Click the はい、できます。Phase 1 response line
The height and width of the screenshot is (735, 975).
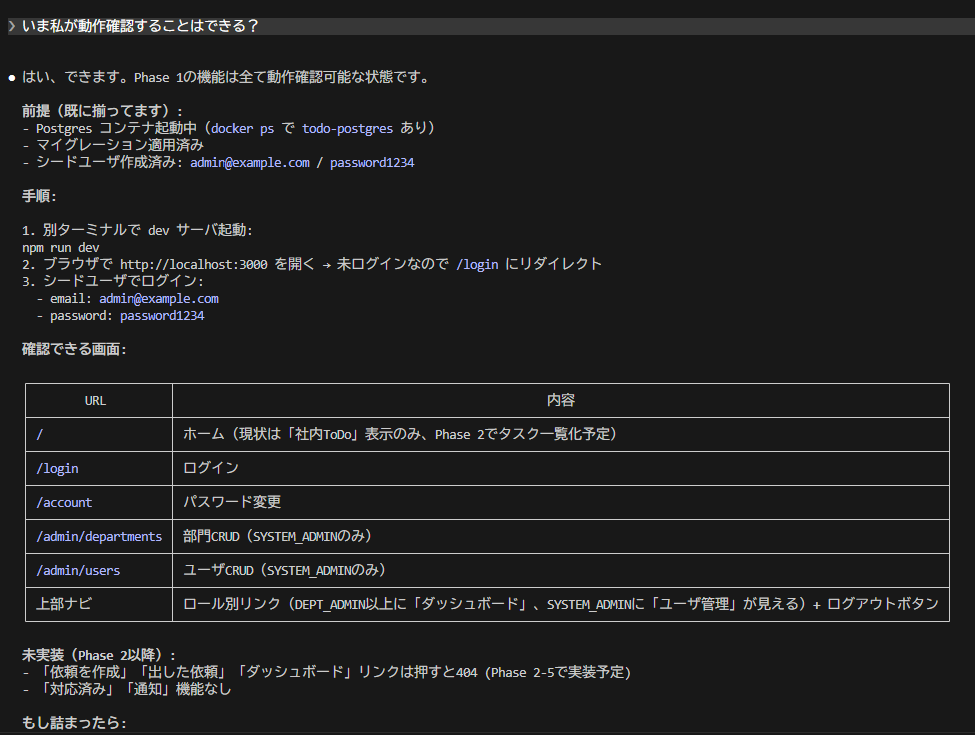coord(226,77)
